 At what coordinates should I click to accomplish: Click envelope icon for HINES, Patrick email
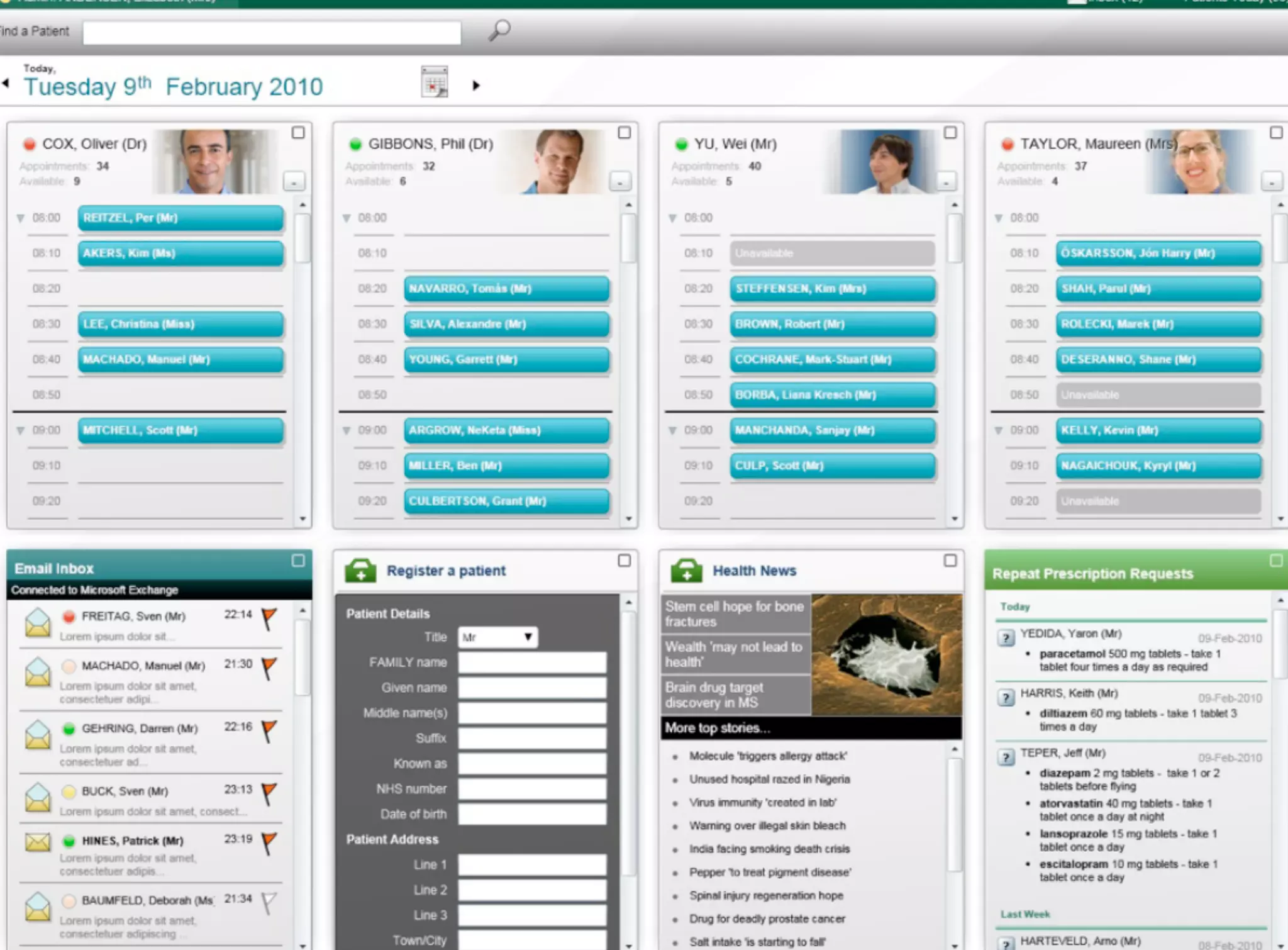(38, 842)
